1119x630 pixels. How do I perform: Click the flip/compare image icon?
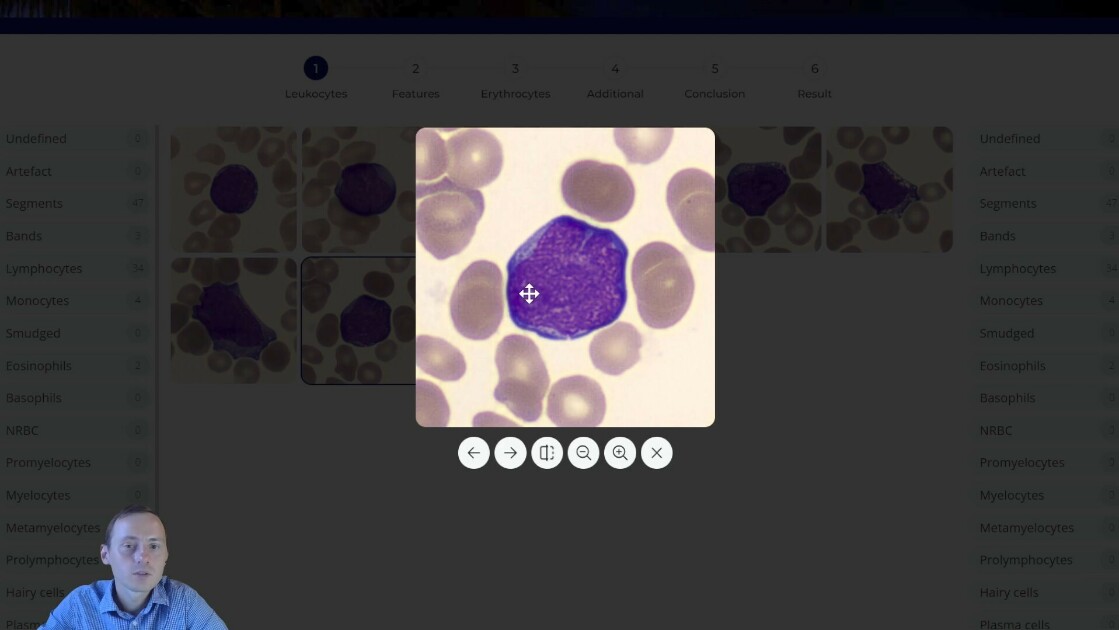coord(547,453)
